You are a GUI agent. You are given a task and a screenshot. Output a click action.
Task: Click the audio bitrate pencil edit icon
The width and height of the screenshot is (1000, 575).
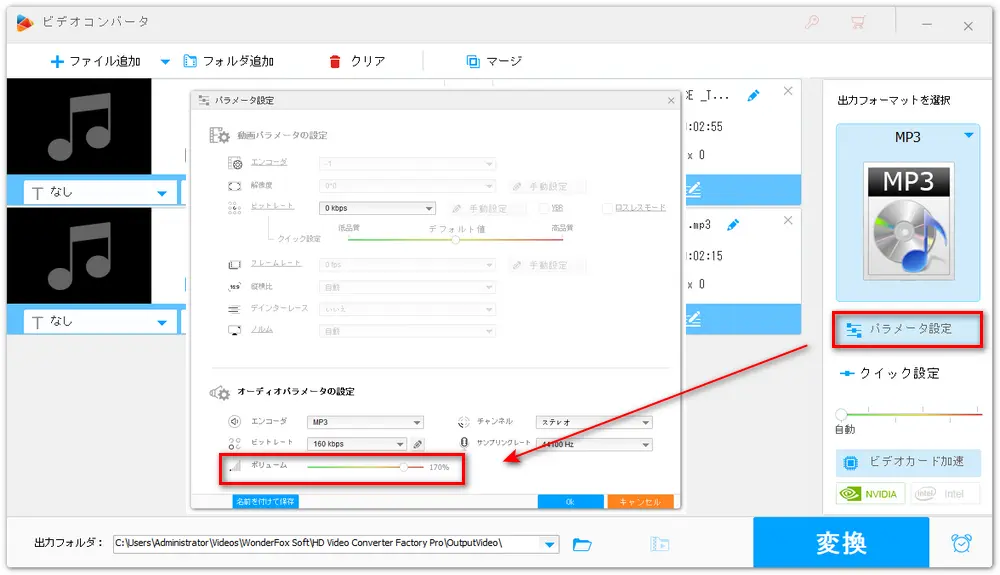pyautogui.click(x=417, y=444)
